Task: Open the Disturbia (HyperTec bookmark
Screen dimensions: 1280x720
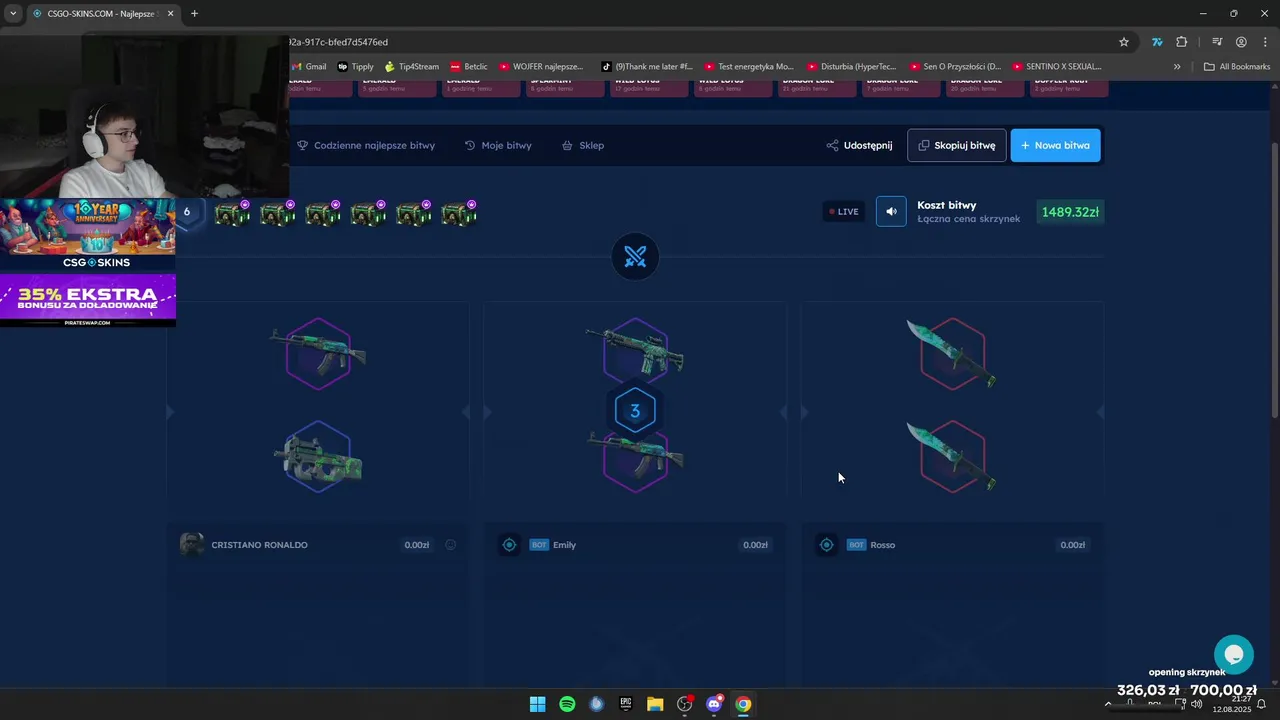Action: (852, 67)
